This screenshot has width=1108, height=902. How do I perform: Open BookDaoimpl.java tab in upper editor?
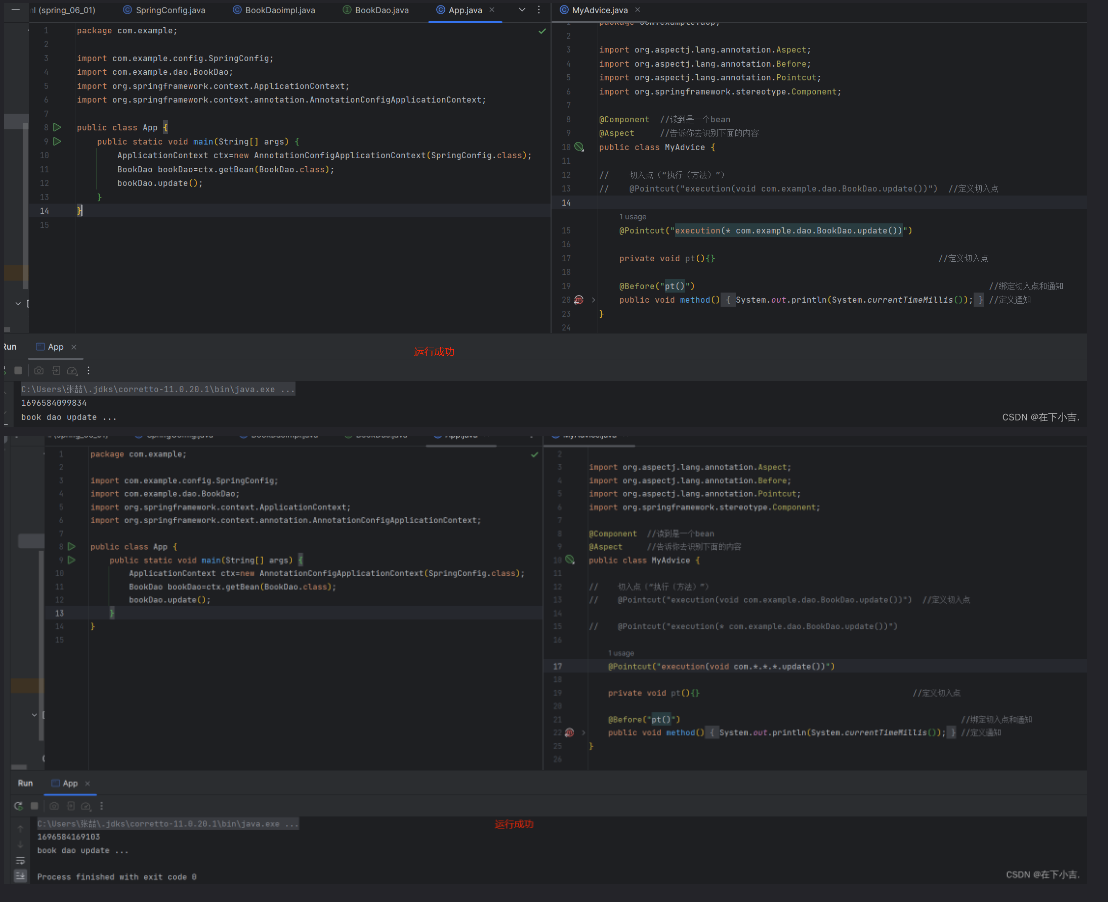click(x=274, y=10)
